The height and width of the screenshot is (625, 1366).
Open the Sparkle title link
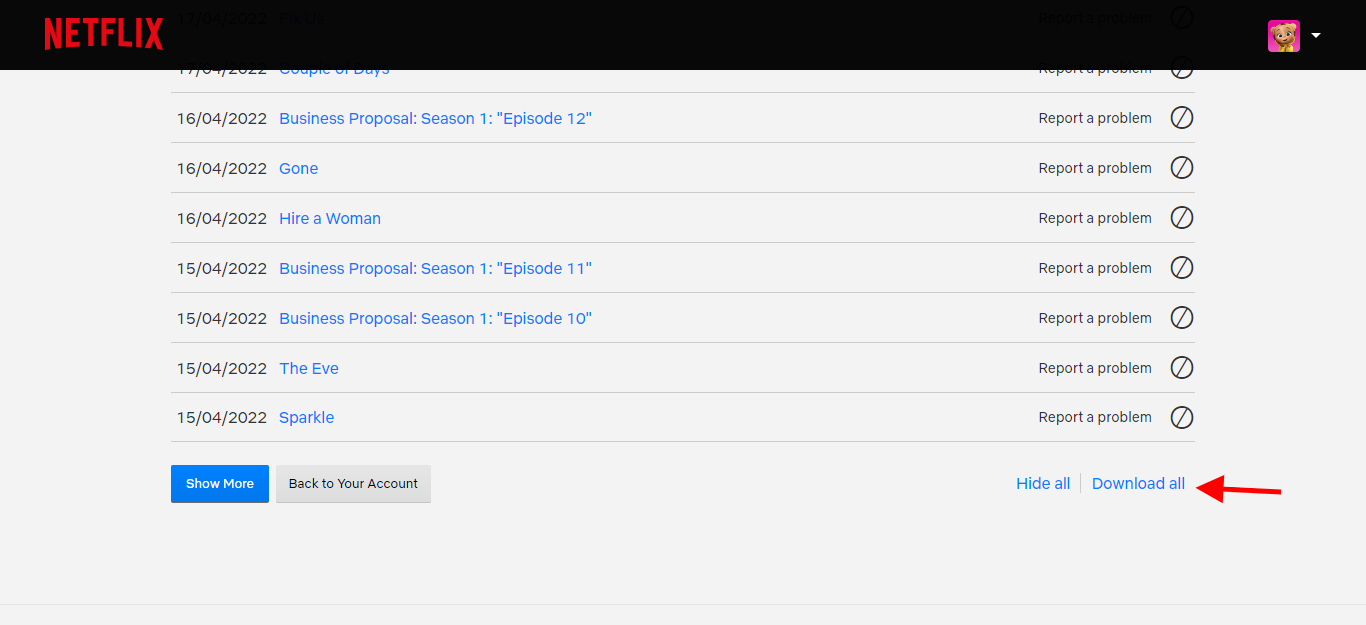306,417
